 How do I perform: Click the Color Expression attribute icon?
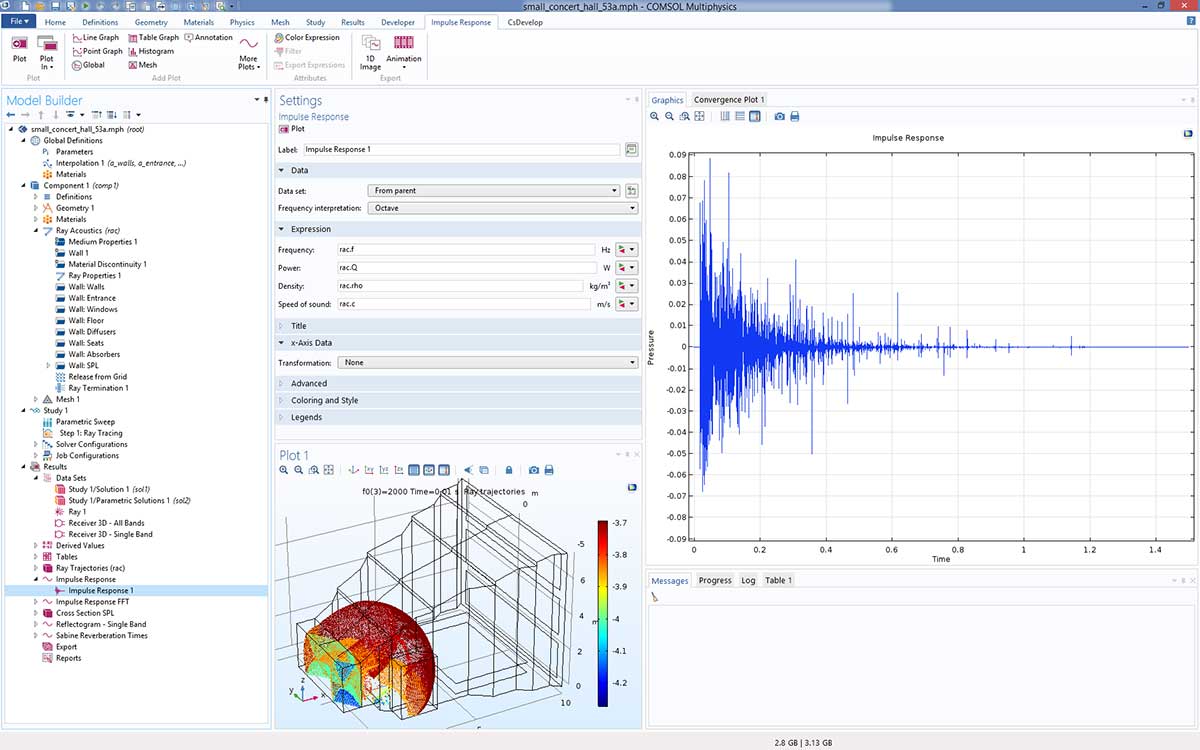point(278,38)
